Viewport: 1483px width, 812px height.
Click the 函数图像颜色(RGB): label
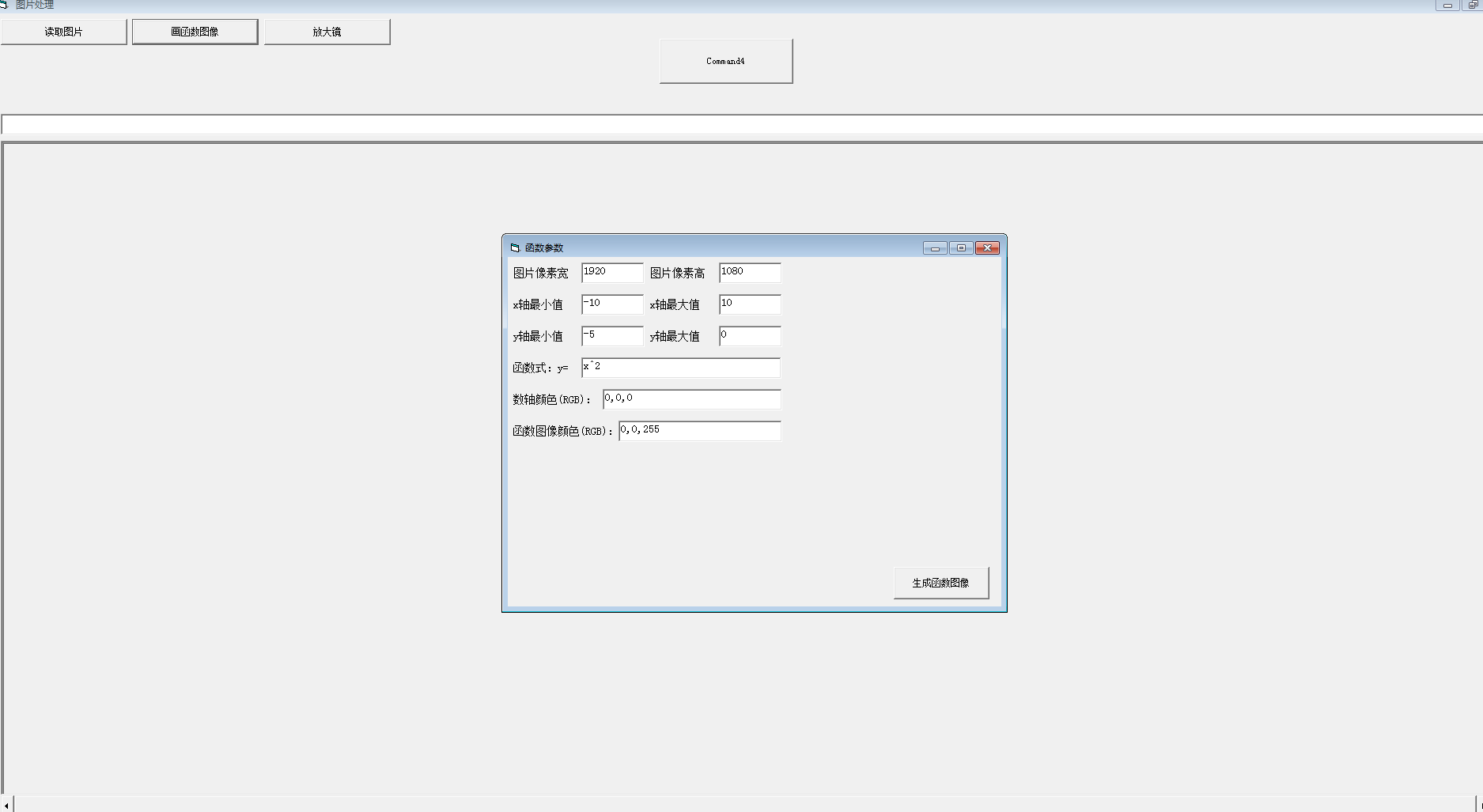coord(563,431)
